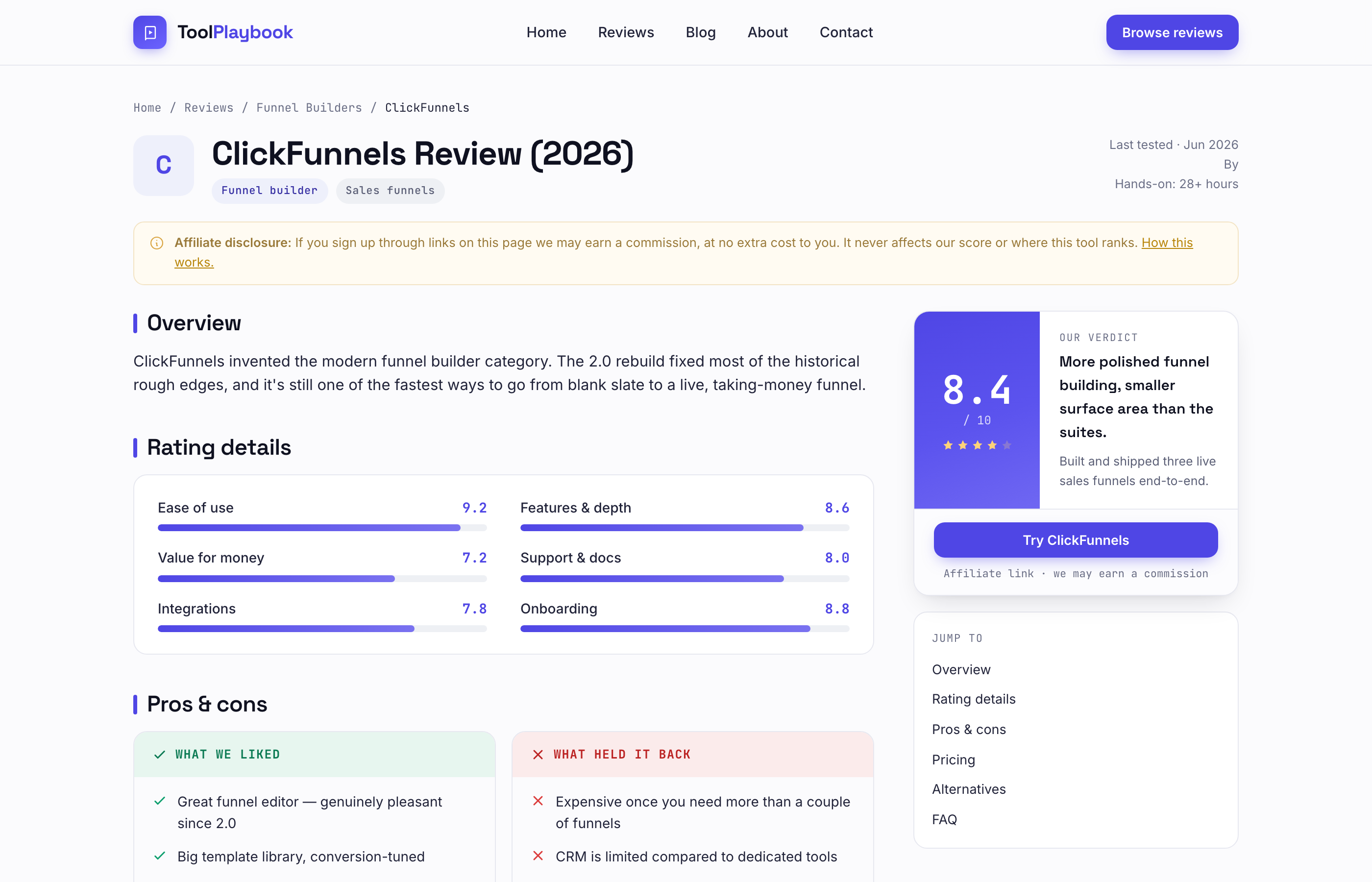Image resolution: width=1372 pixels, height=882 pixels.
Task: Click the WHAT WE LIKED header text
Action: [x=227, y=754]
